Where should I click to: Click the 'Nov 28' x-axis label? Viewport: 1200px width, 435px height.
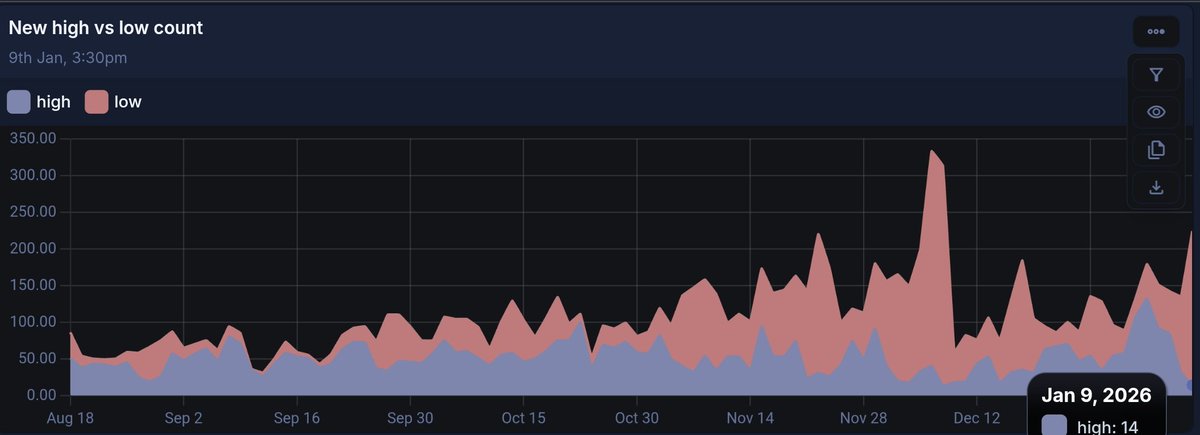(x=864, y=417)
